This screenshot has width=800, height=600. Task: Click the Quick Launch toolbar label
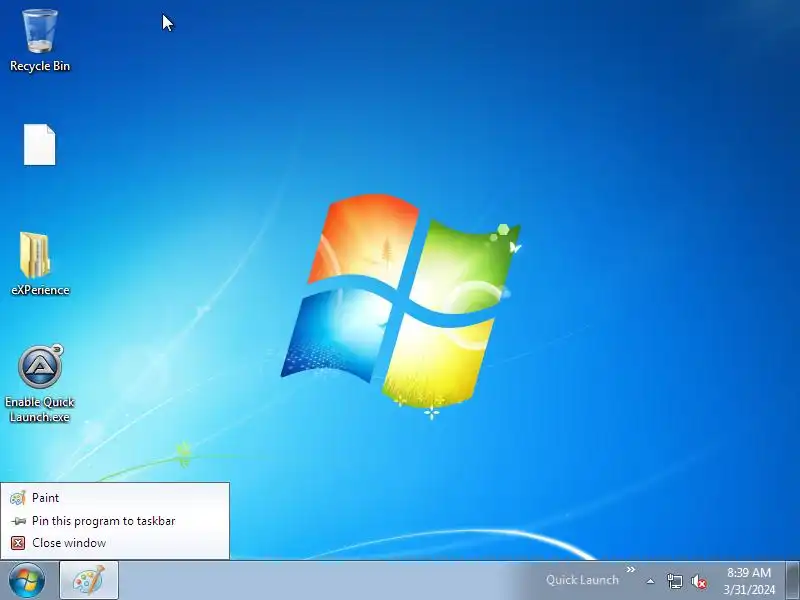(x=582, y=580)
